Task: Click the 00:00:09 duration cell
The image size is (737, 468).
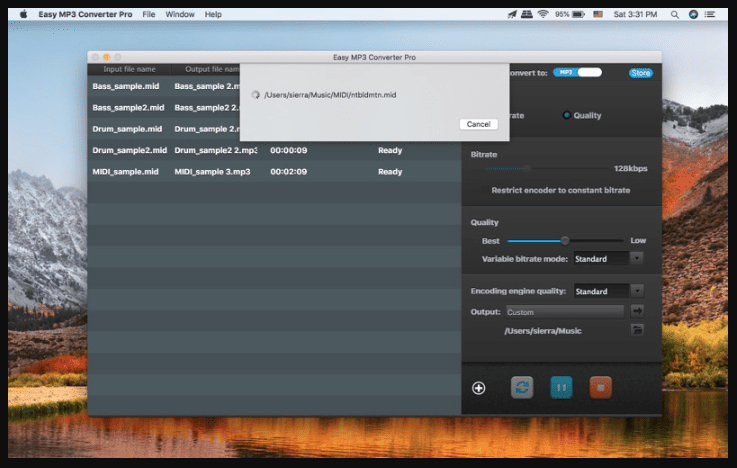Action: click(288, 150)
